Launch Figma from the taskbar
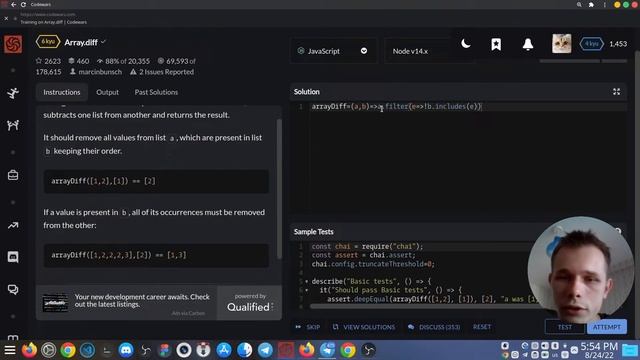This screenshot has width=640, height=360. pyautogui.click(x=165, y=350)
